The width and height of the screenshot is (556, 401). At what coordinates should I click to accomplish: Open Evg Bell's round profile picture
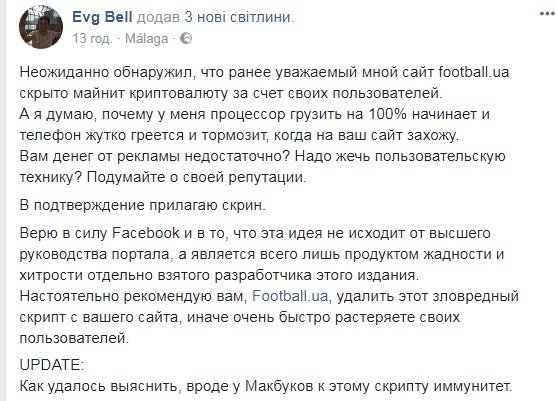(x=41, y=27)
